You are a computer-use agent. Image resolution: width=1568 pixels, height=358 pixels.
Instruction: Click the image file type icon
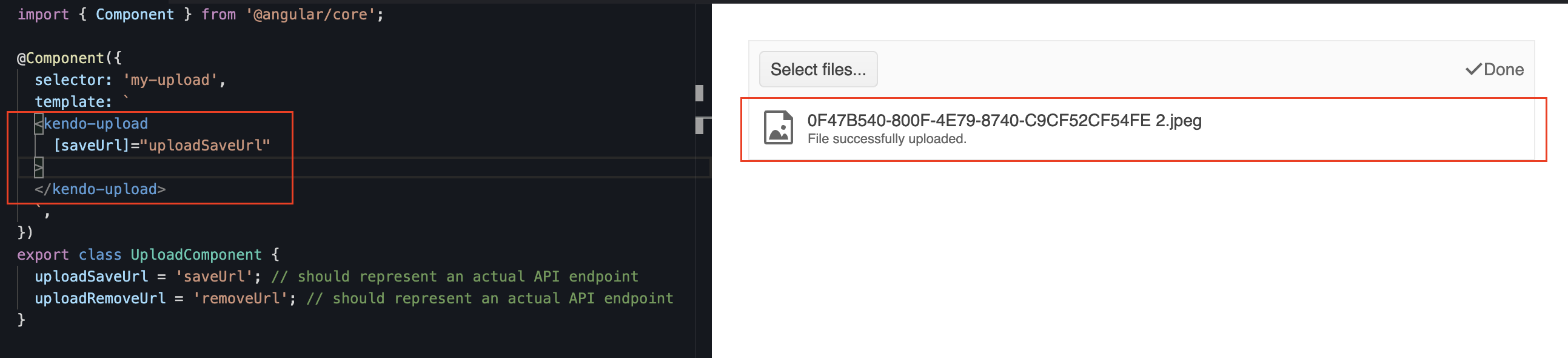pyautogui.click(x=778, y=127)
